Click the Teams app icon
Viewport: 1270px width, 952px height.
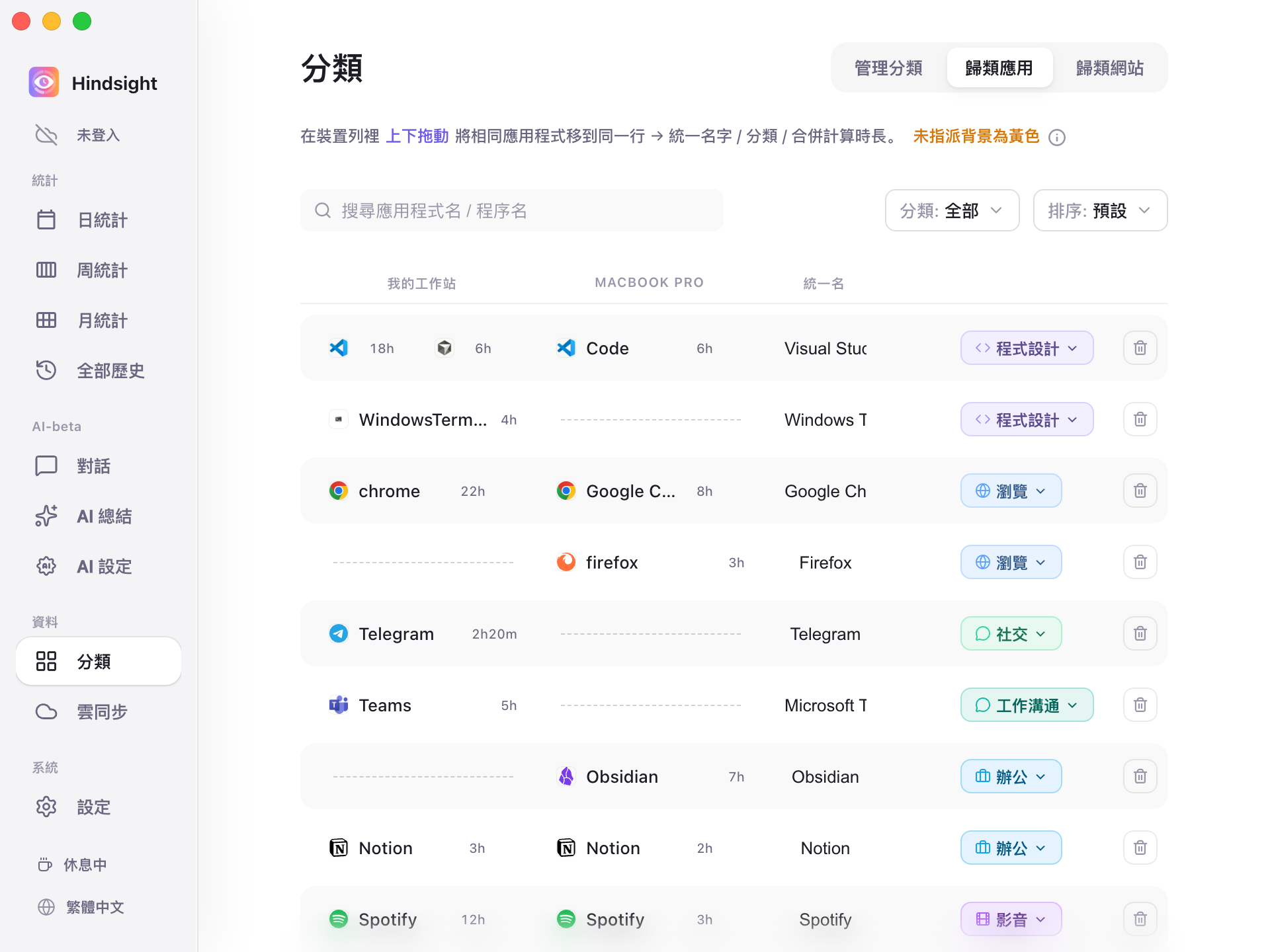[x=339, y=705]
